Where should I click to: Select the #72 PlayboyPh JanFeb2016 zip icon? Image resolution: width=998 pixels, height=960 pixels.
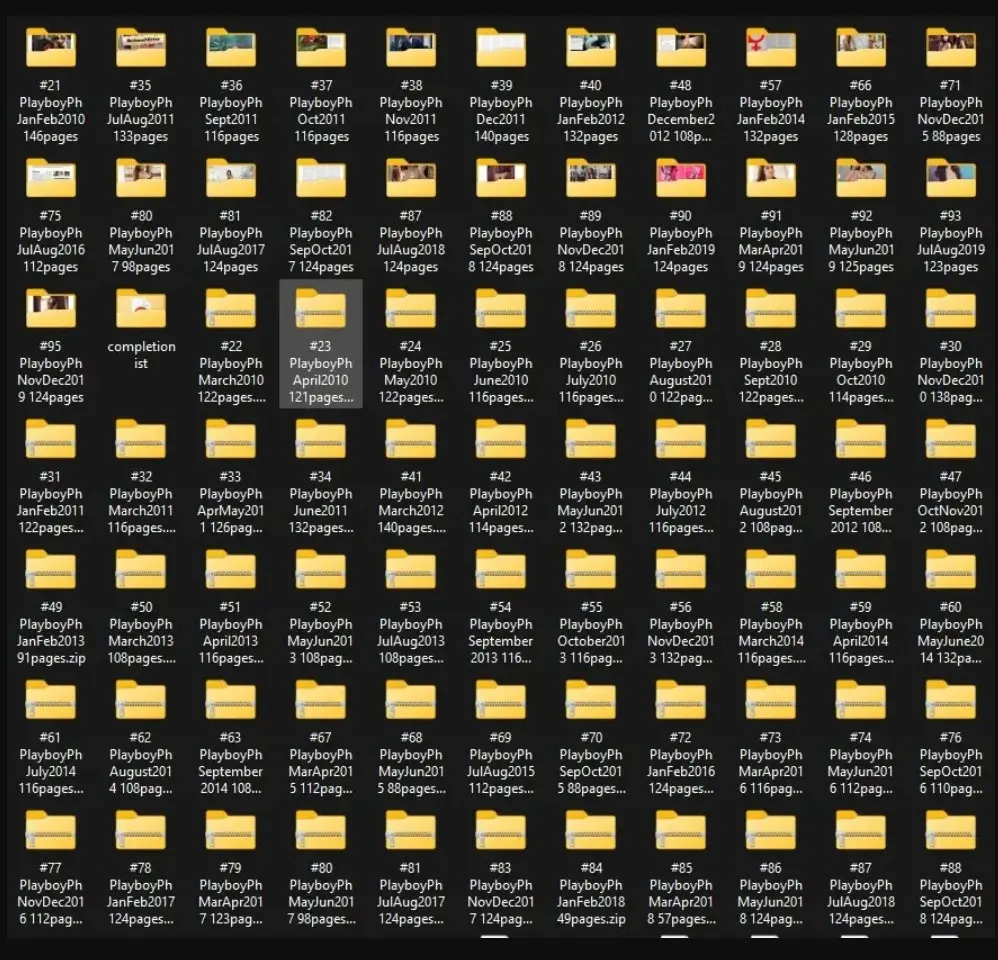pos(681,700)
